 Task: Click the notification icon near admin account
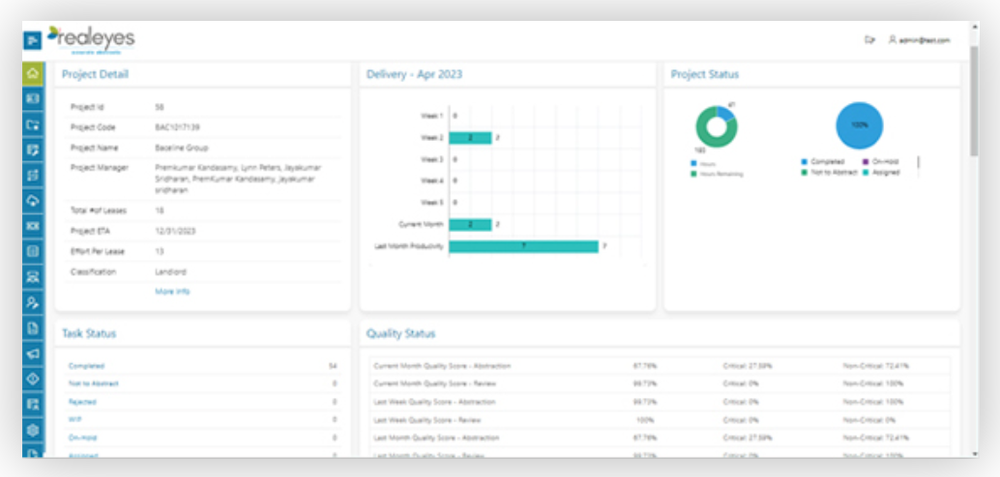pos(869,40)
